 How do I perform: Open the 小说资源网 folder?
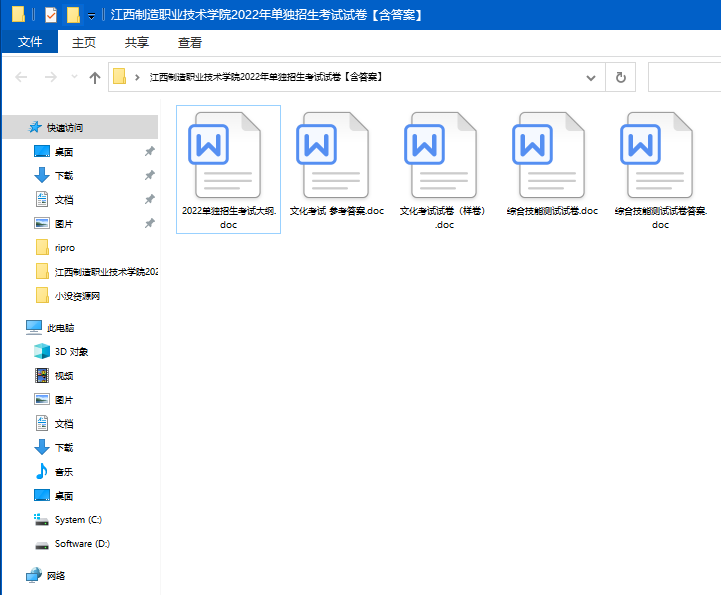pyautogui.click(x=77, y=296)
